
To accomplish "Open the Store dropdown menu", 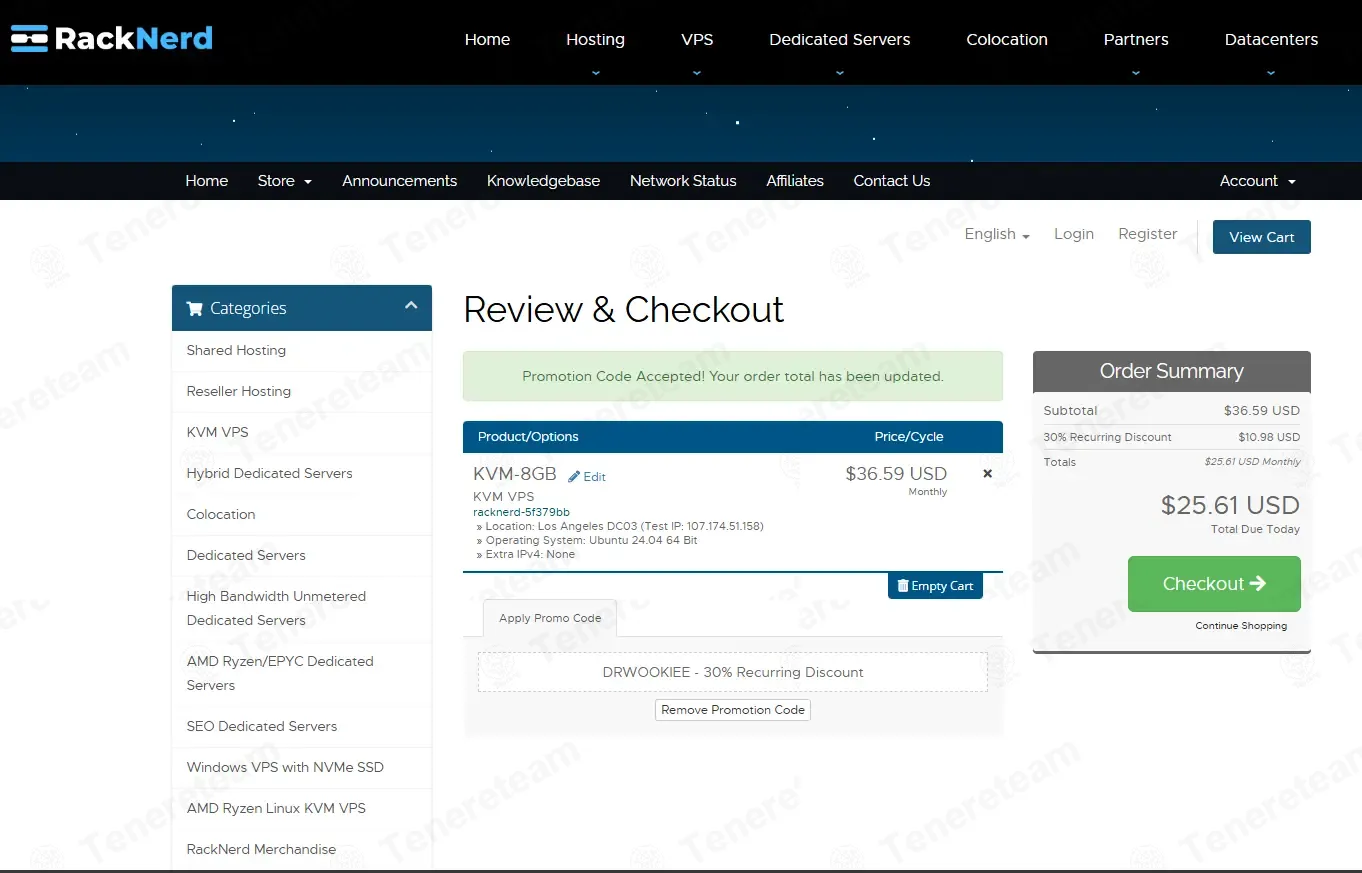I will click(x=285, y=181).
